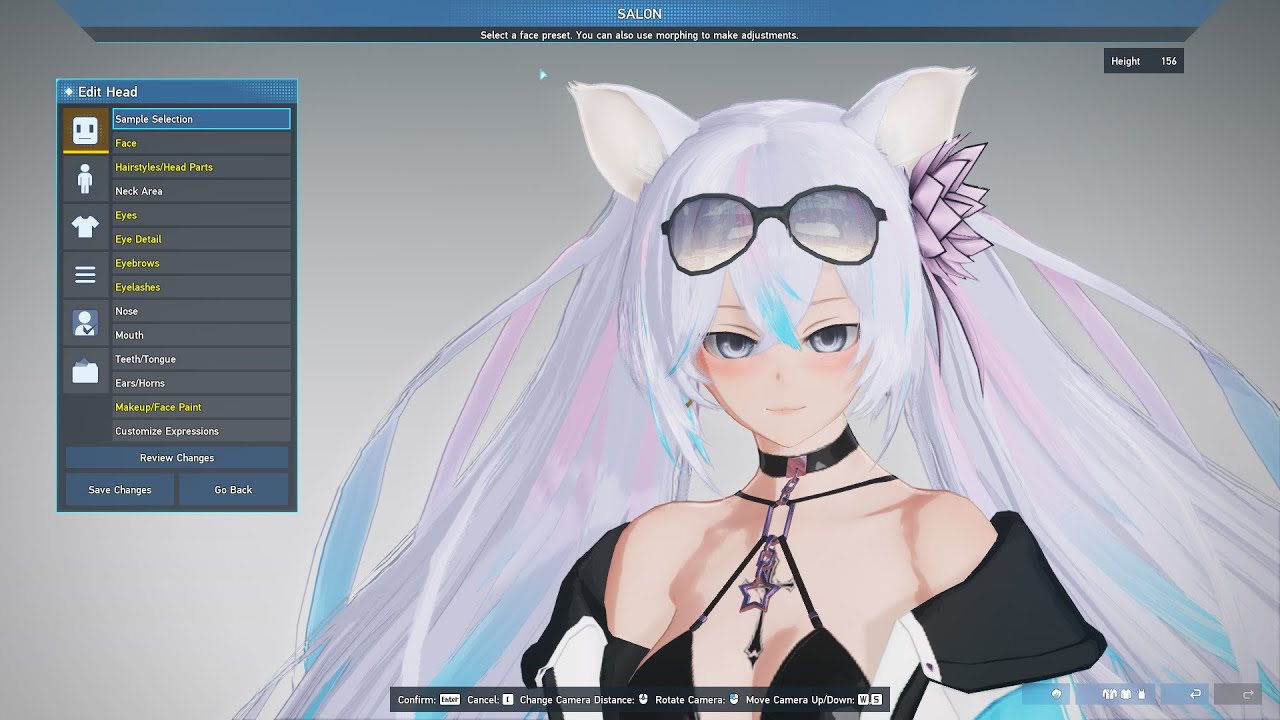Click the Rotate Camera hint
1280x720 pixels.
pyautogui.click(x=697, y=700)
